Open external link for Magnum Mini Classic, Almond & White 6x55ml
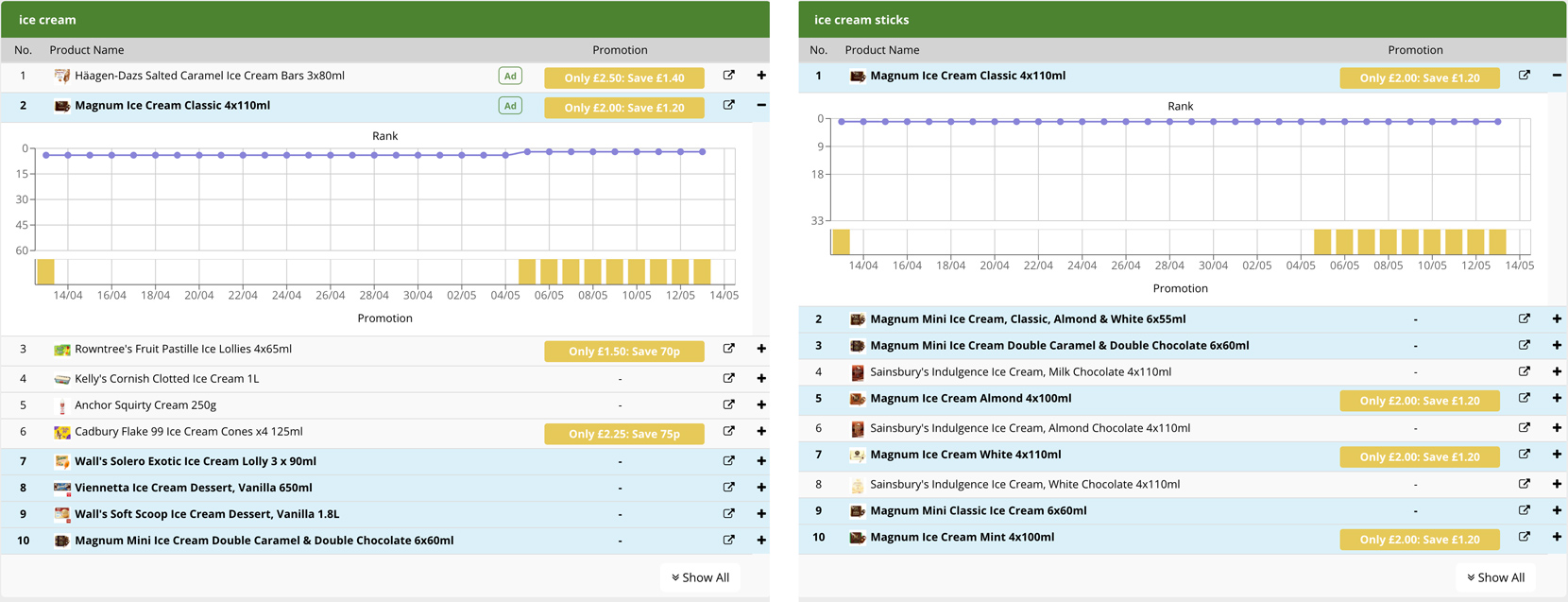Image resolution: width=1568 pixels, height=602 pixels. [1524, 319]
